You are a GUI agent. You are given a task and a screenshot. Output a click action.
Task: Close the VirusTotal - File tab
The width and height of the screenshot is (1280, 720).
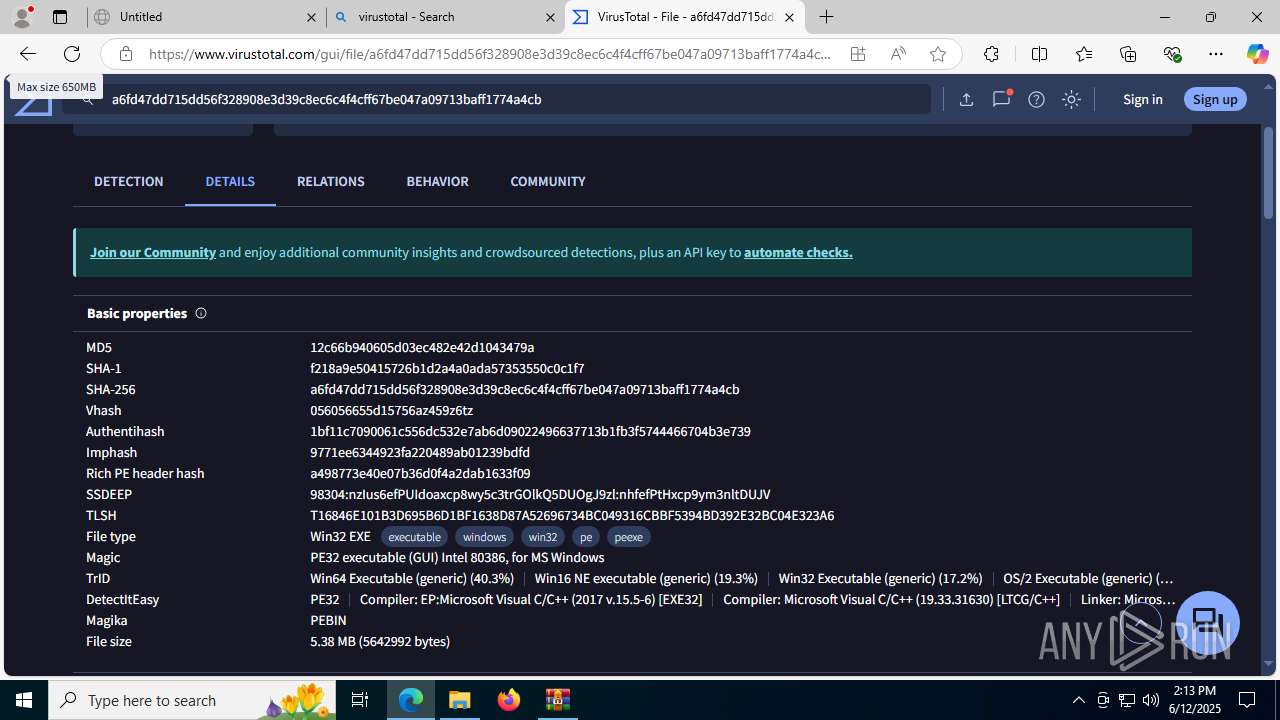tap(789, 17)
